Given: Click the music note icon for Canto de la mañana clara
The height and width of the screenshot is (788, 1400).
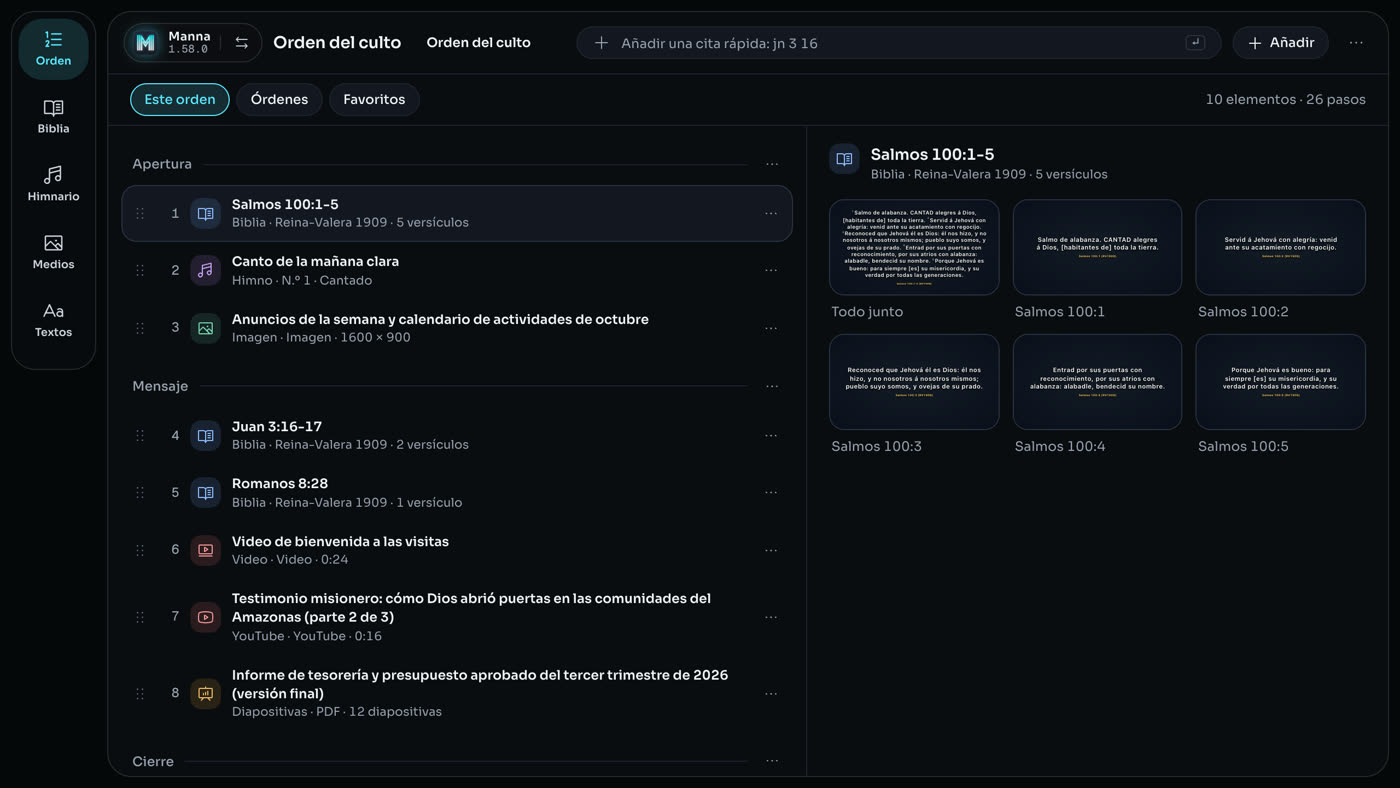Looking at the screenshot, I should click(x=205, y=270).
